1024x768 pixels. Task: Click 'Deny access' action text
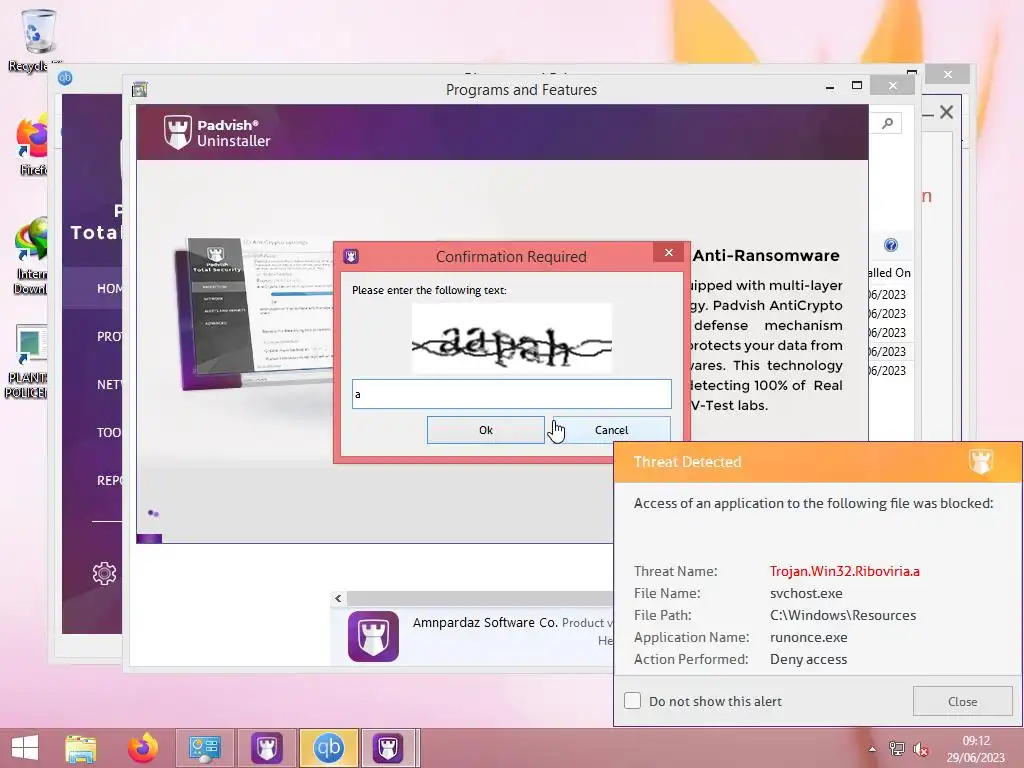coord(808,660)
